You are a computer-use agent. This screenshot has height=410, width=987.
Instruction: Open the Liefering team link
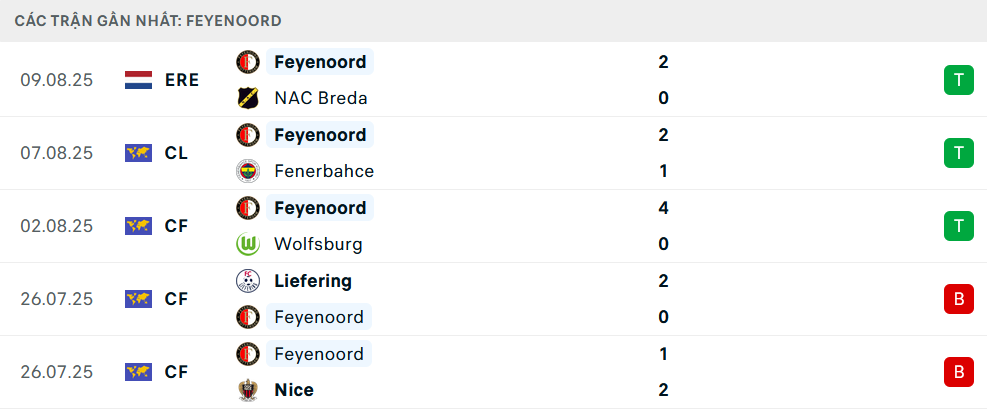pos(312,281)
